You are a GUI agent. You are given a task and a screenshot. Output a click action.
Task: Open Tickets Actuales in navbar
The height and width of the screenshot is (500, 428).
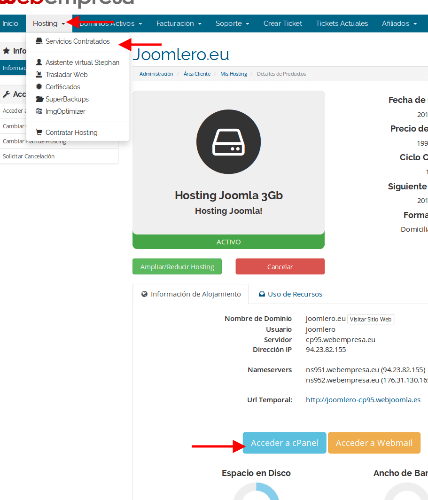342,24
